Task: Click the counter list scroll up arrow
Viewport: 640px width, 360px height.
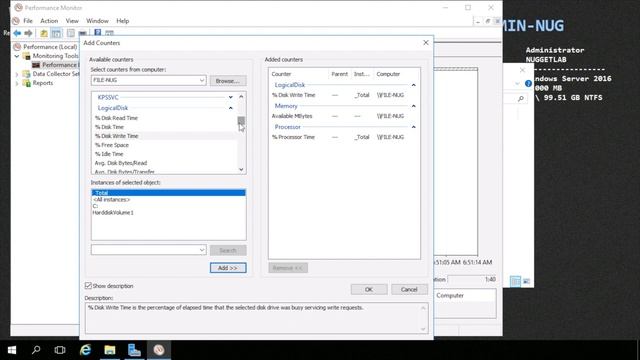Action: pyautogui.click(x=241, y=97)
